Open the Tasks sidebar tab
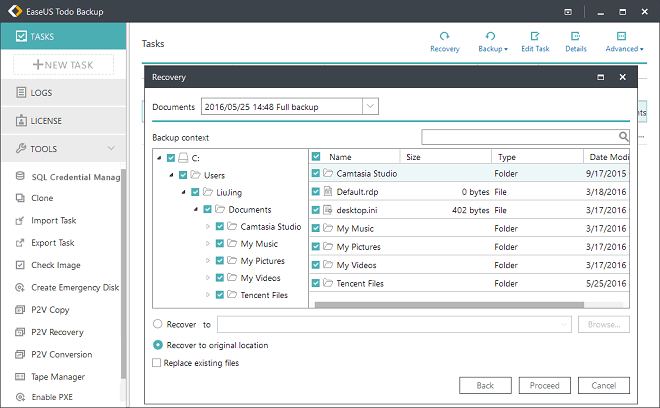The height and width of the screenshot is (408, 660). click(64, 36)
